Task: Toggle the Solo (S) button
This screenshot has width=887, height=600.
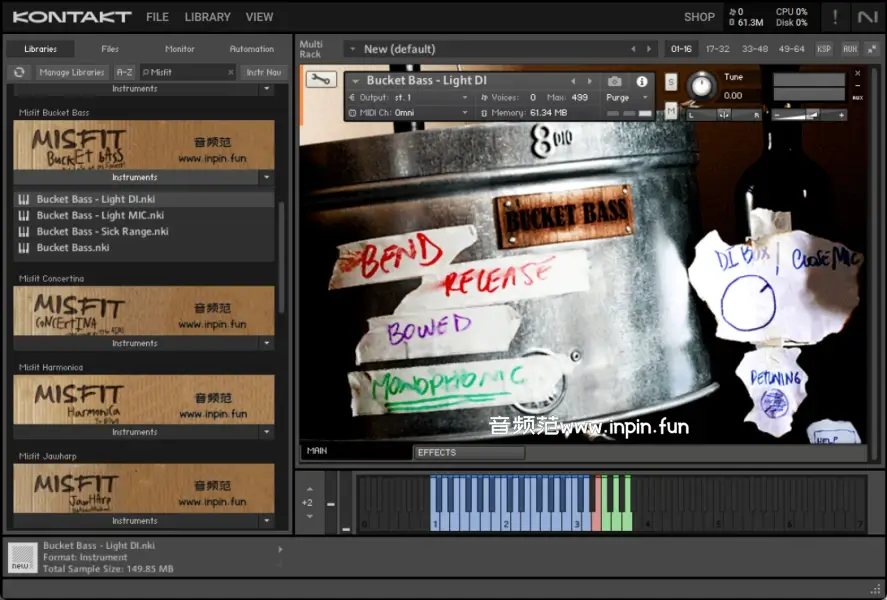Action: [671, 82]
